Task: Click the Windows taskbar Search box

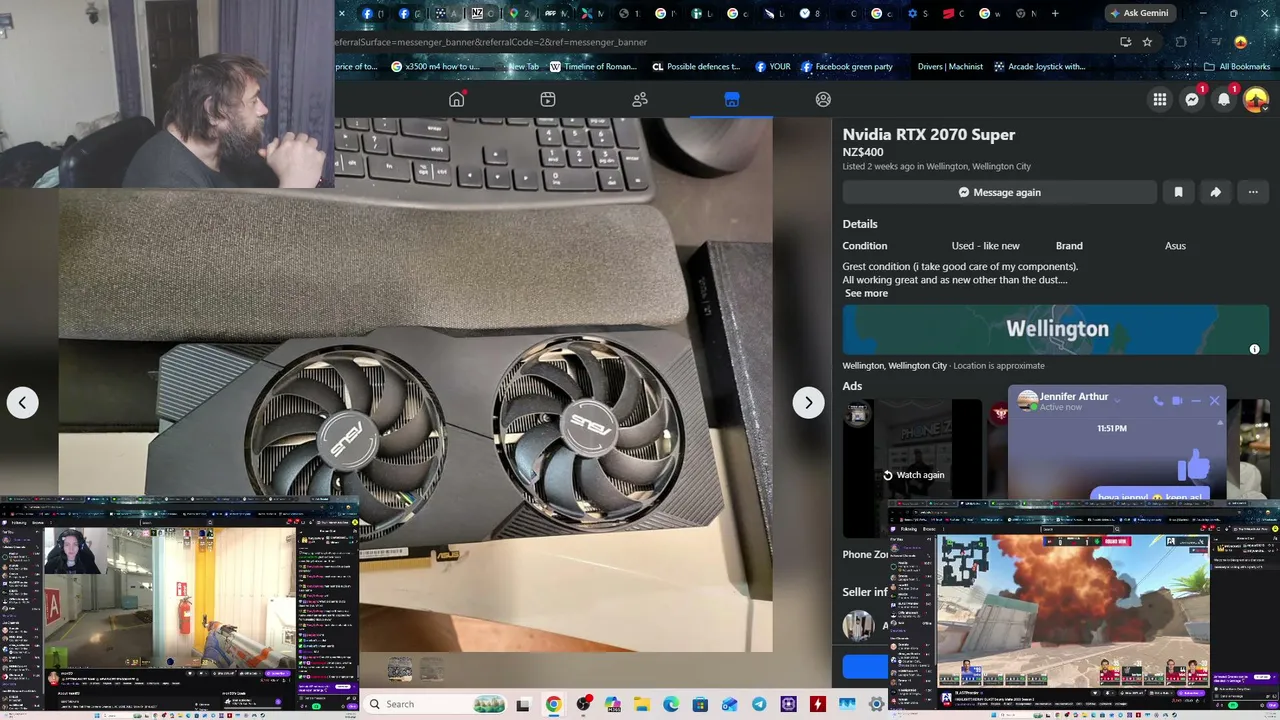Action: 433,704
